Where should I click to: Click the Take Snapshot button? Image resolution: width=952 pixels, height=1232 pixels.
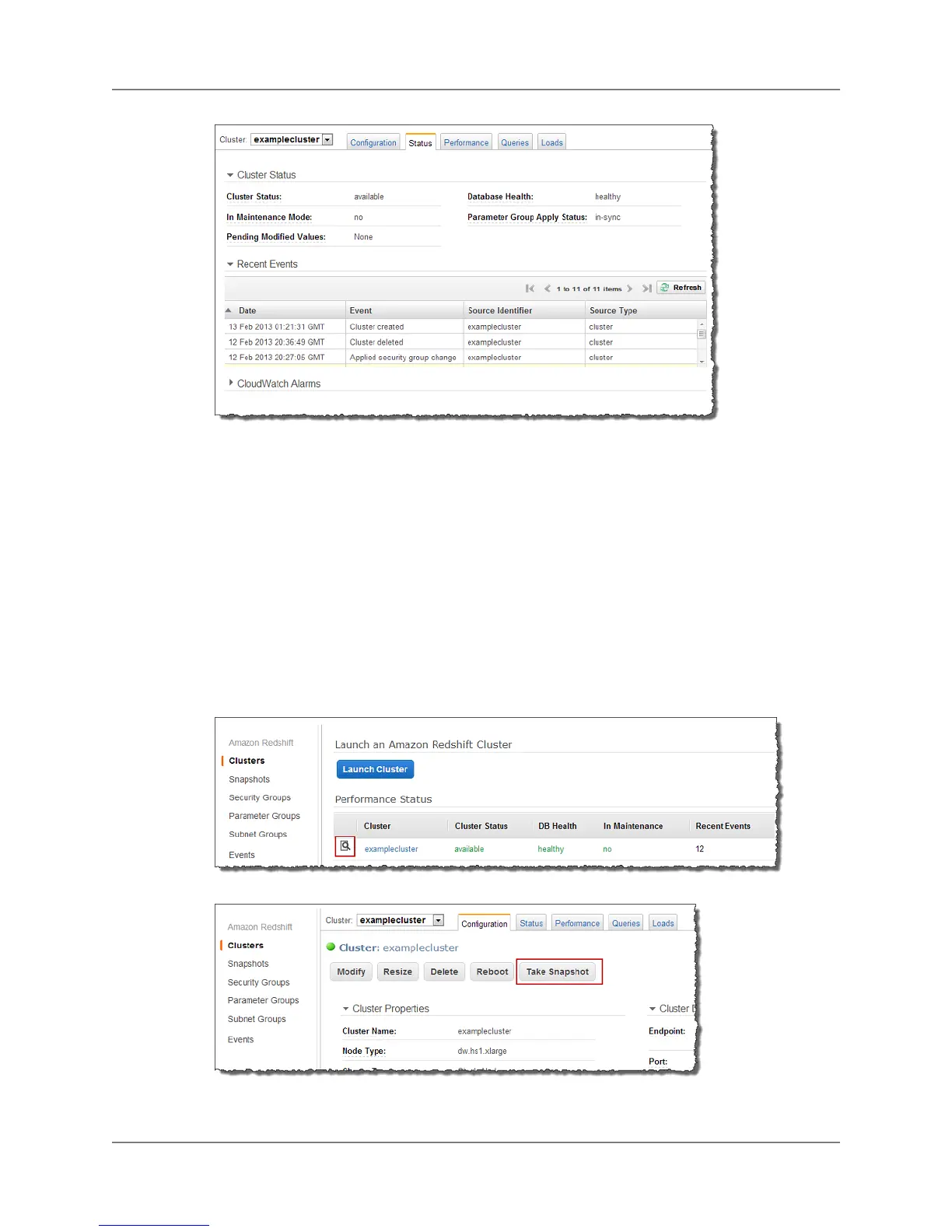[558, 971]
